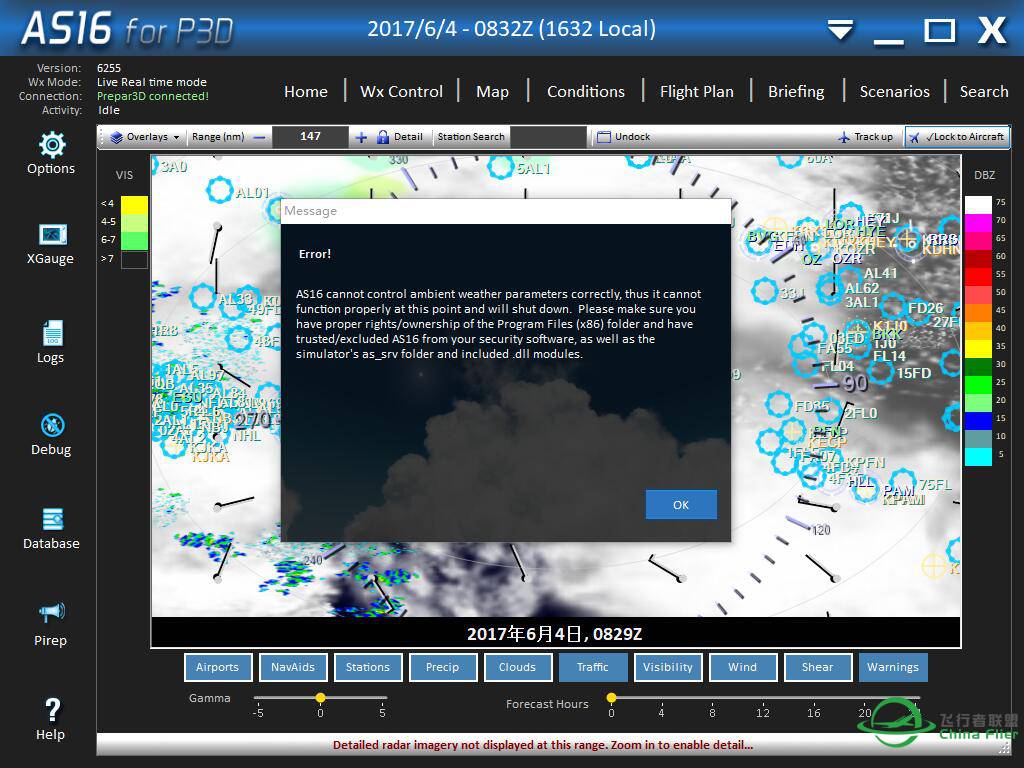Dismiss the error with OK
The width and height of the screenshot is (1024, 768).
coord(681,505)
